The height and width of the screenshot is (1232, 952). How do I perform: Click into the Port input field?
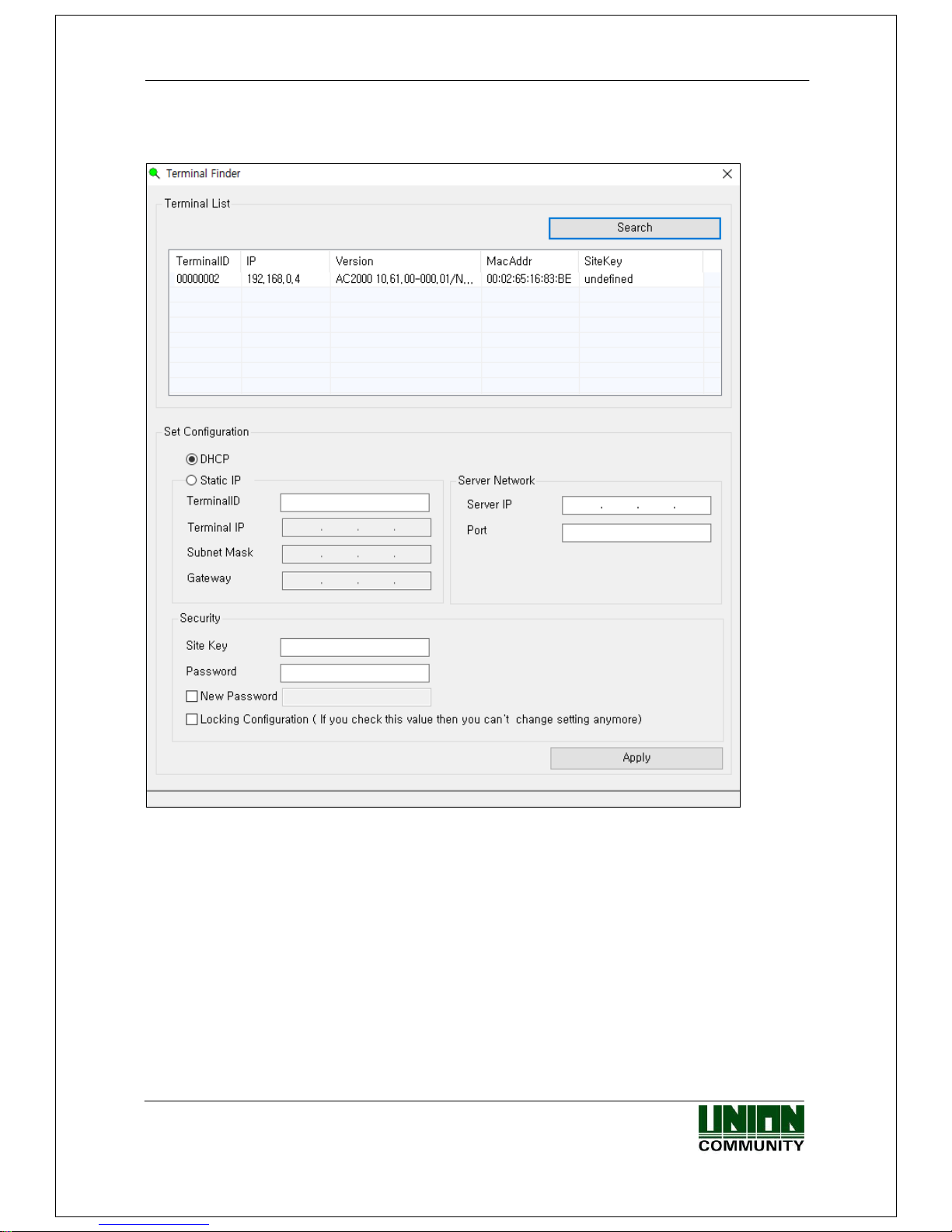(636, 532)
